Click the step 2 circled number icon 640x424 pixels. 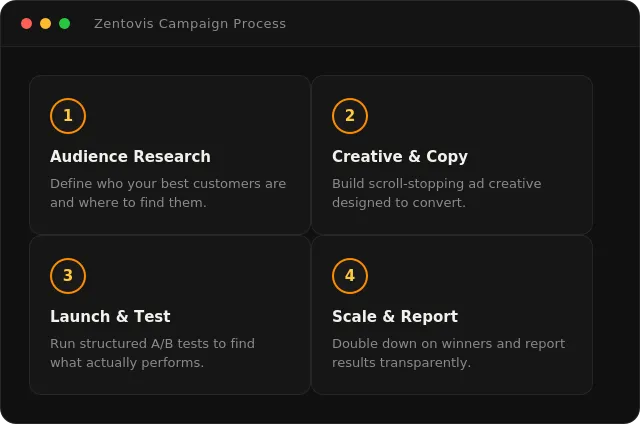(350, 116)
